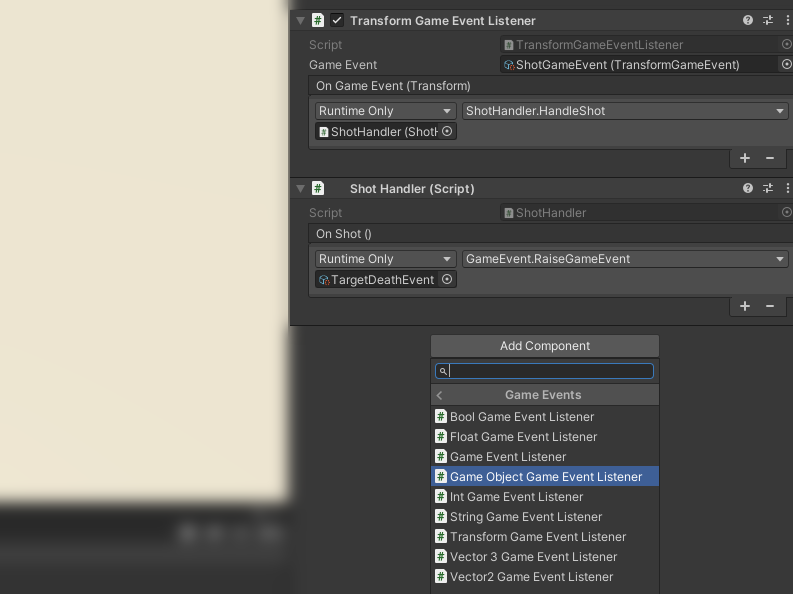Select Int Game Event Listener
This screenshot has height=594, width=793.
545,497
